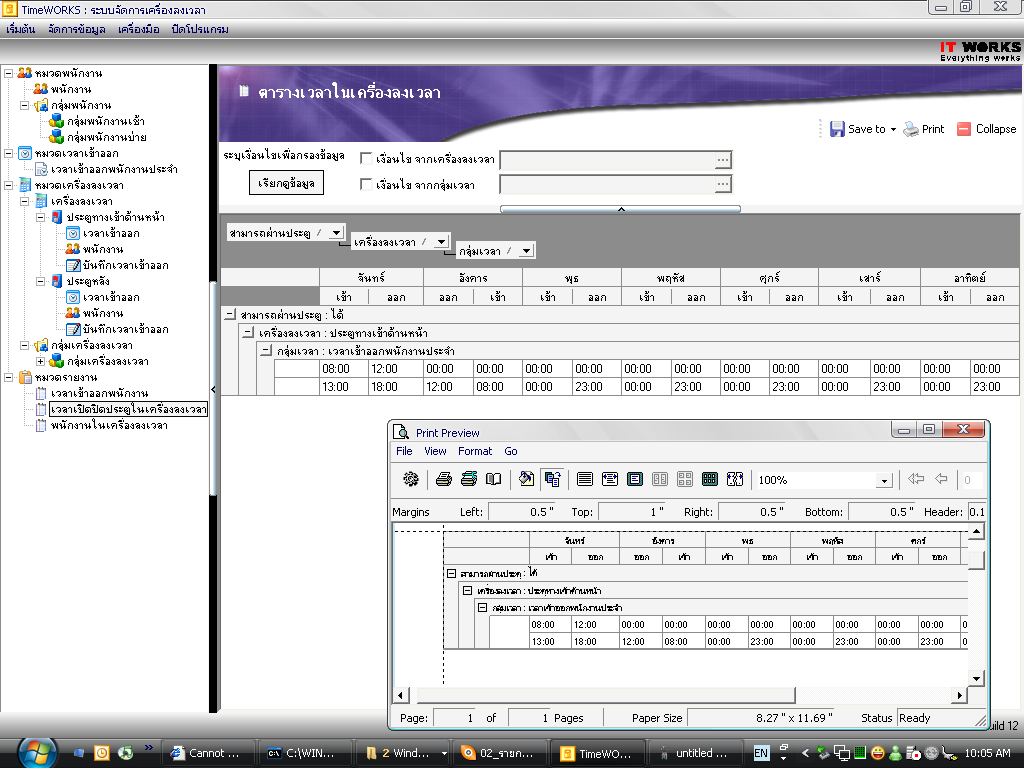Enable เงื่อนไข จากกลุ่มเวลา checkbox
This screenshot has height=768, width=1024.
pyautogui.click(x=366, y=185)
